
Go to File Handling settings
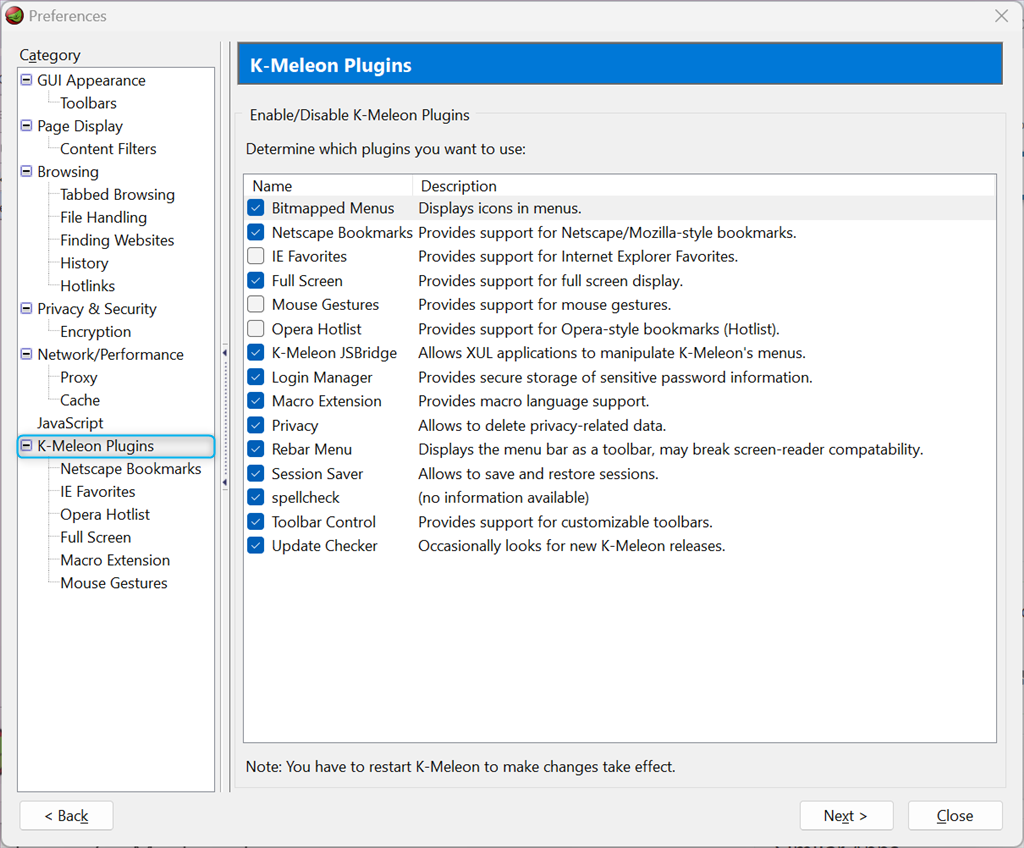click(103, 218)
